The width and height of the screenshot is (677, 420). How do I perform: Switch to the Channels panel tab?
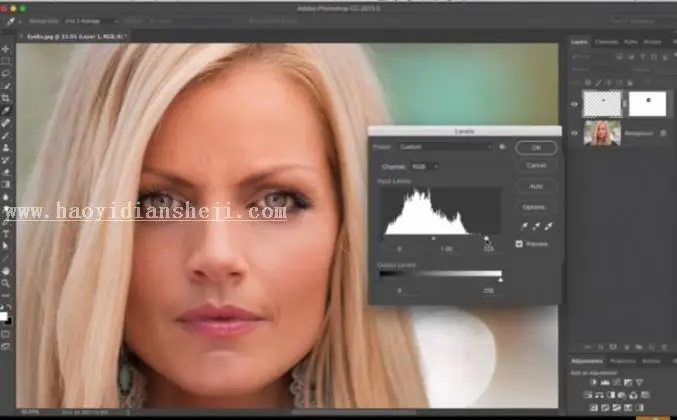pos(606,42)
